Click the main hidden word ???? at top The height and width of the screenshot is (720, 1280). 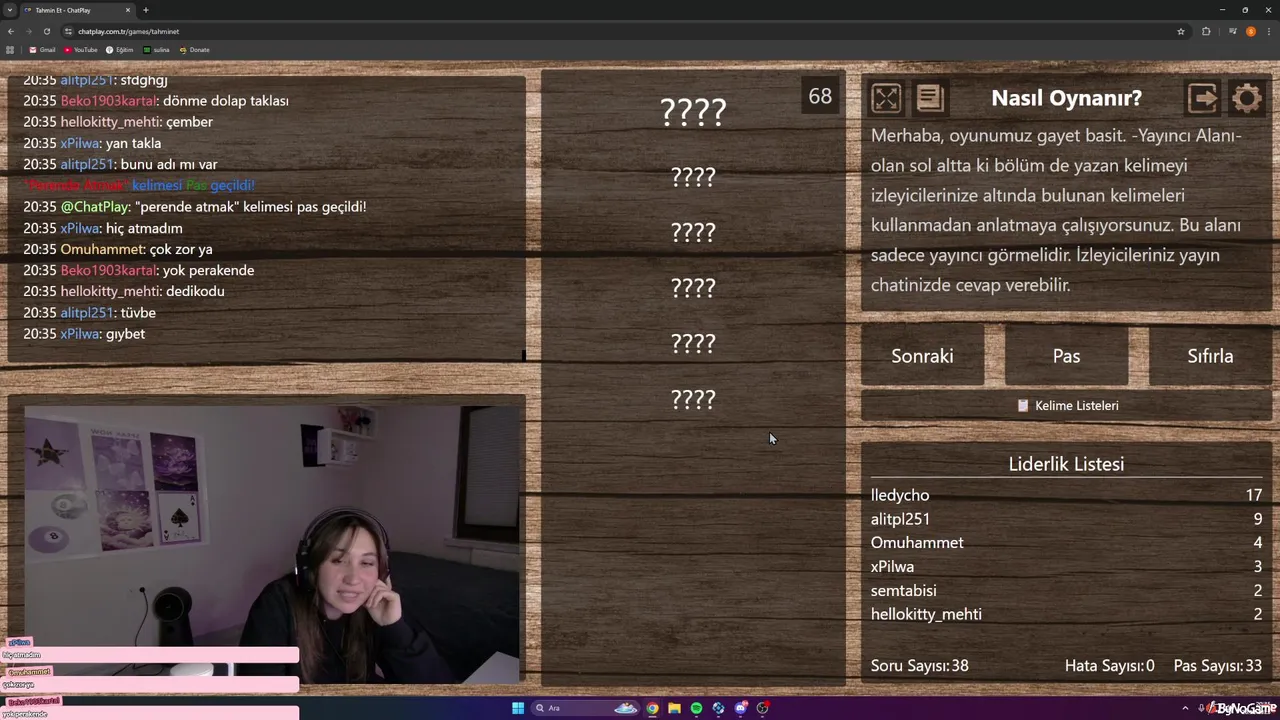[693, 111]
